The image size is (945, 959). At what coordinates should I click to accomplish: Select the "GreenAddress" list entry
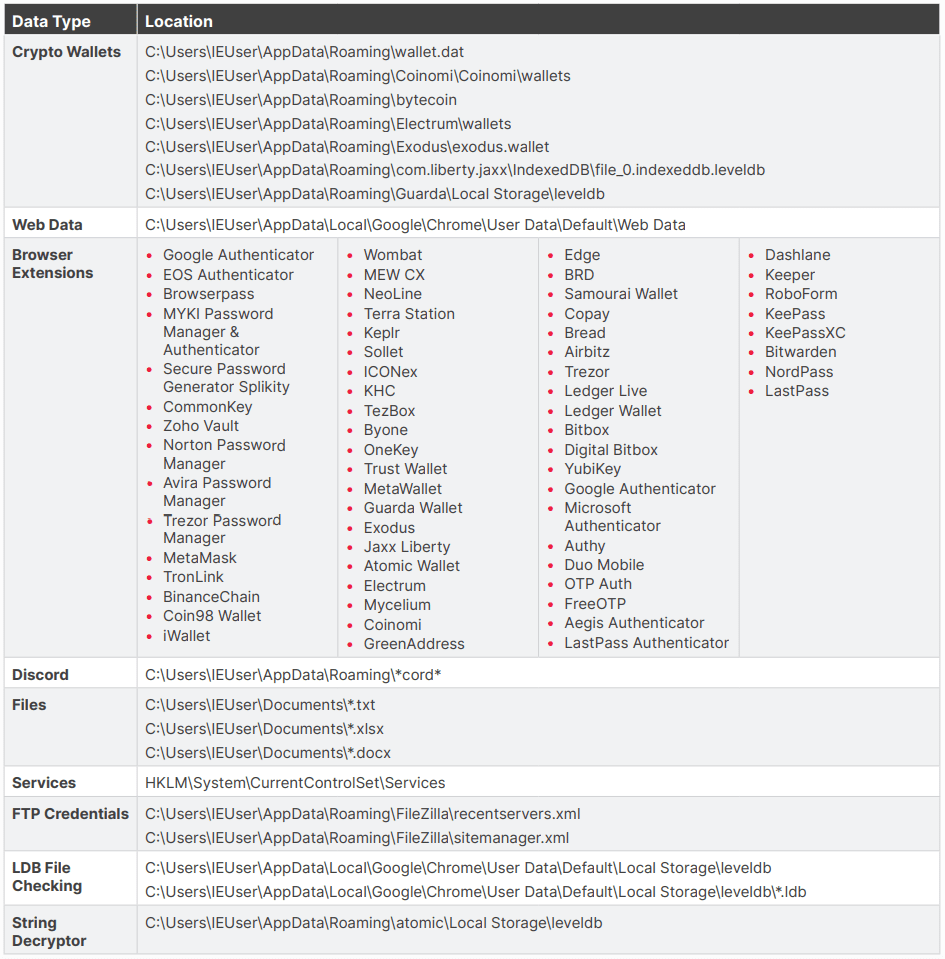click(414, 644)
